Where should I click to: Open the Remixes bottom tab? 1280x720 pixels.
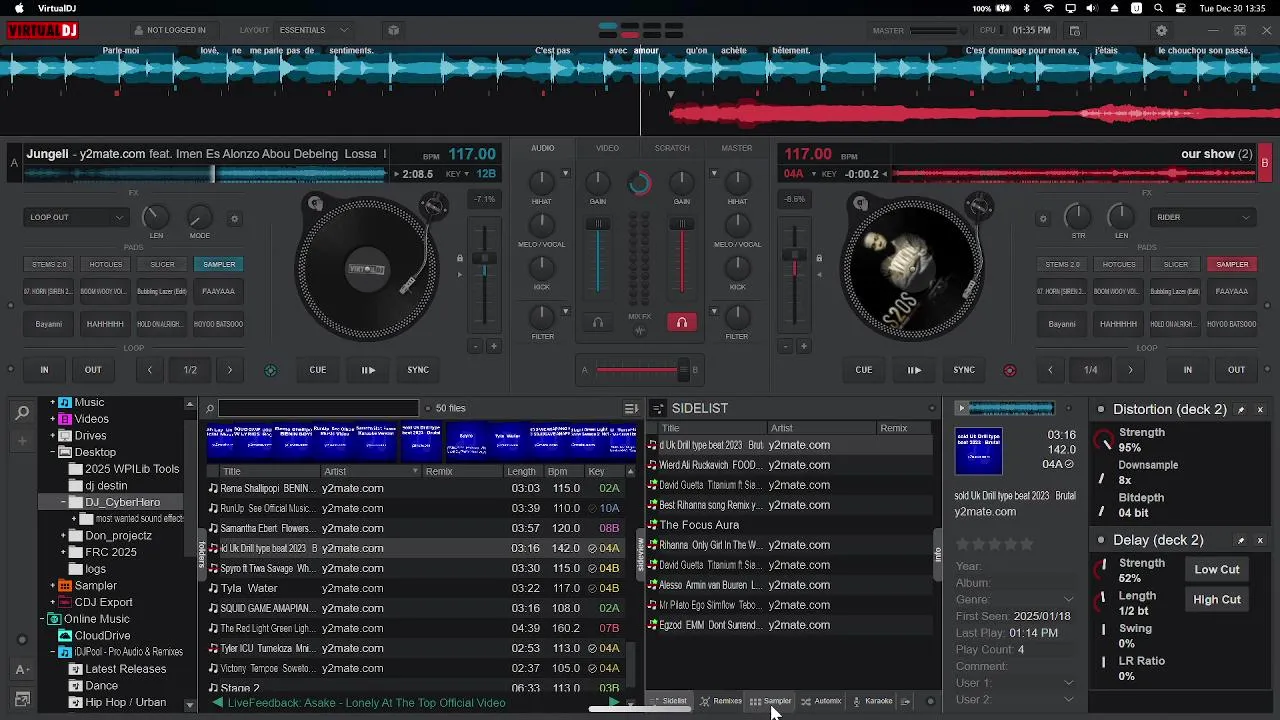[x=721, y=701]
